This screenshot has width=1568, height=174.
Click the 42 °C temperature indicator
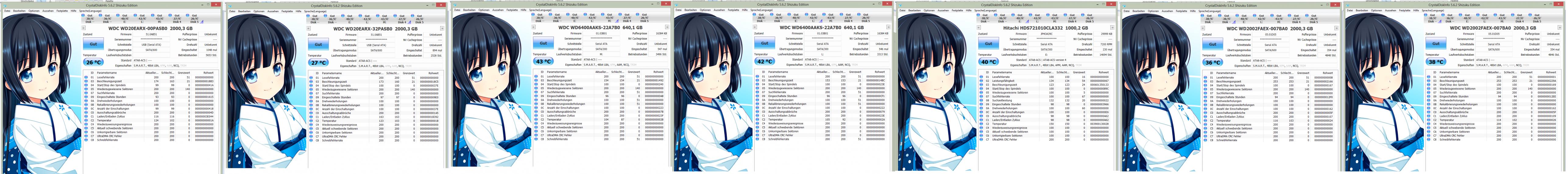(x=765, y=61)
